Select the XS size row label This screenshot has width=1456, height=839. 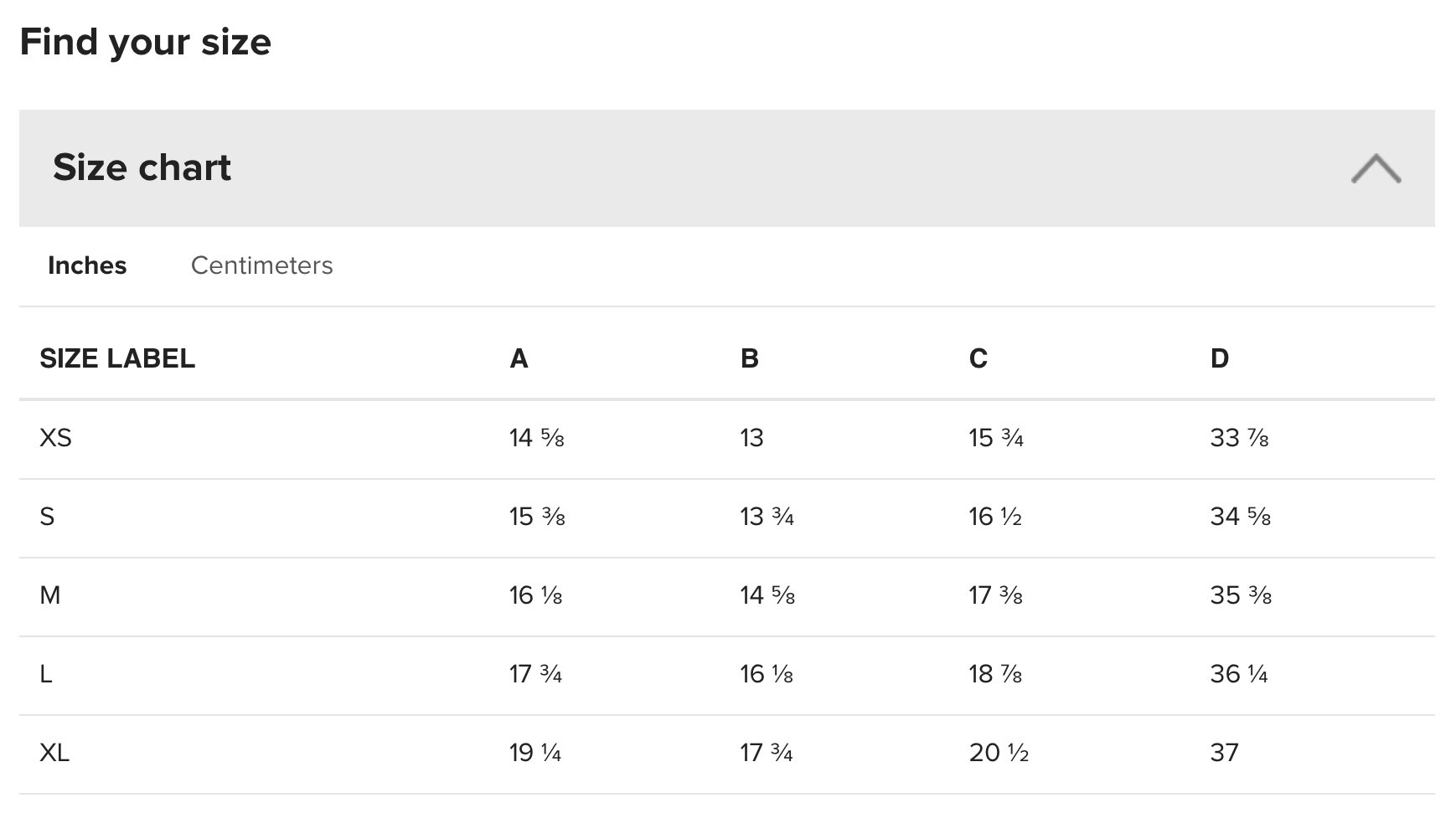(x=55, y=438)
